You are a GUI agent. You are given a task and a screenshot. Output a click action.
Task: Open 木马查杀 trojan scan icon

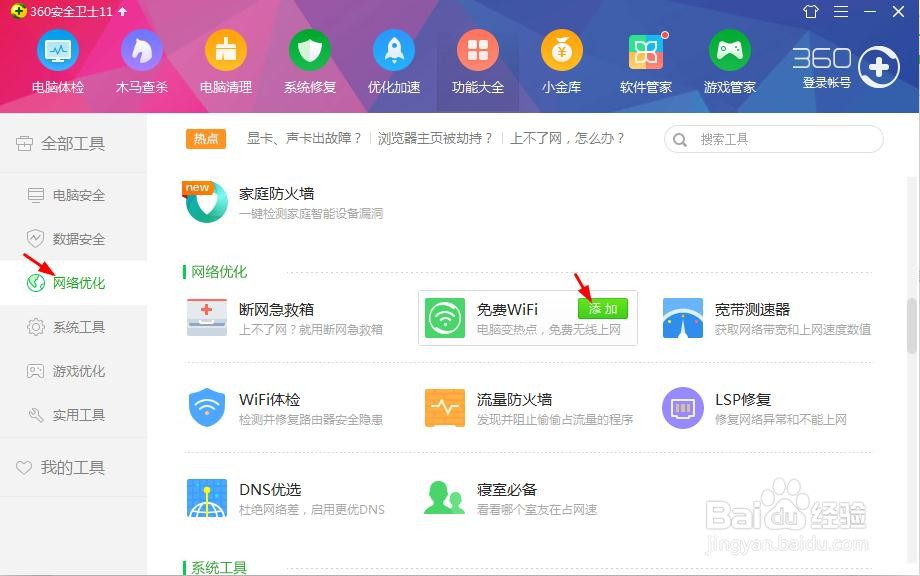point(141,50)
